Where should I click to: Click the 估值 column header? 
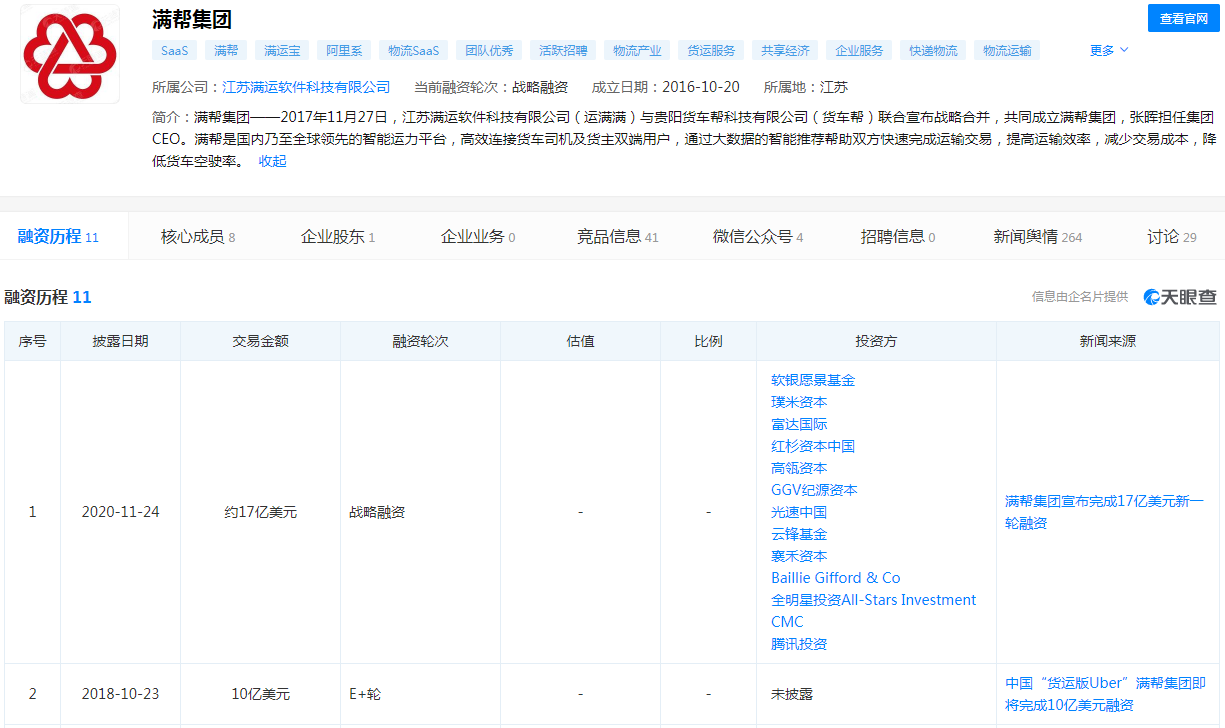point(580,341)
